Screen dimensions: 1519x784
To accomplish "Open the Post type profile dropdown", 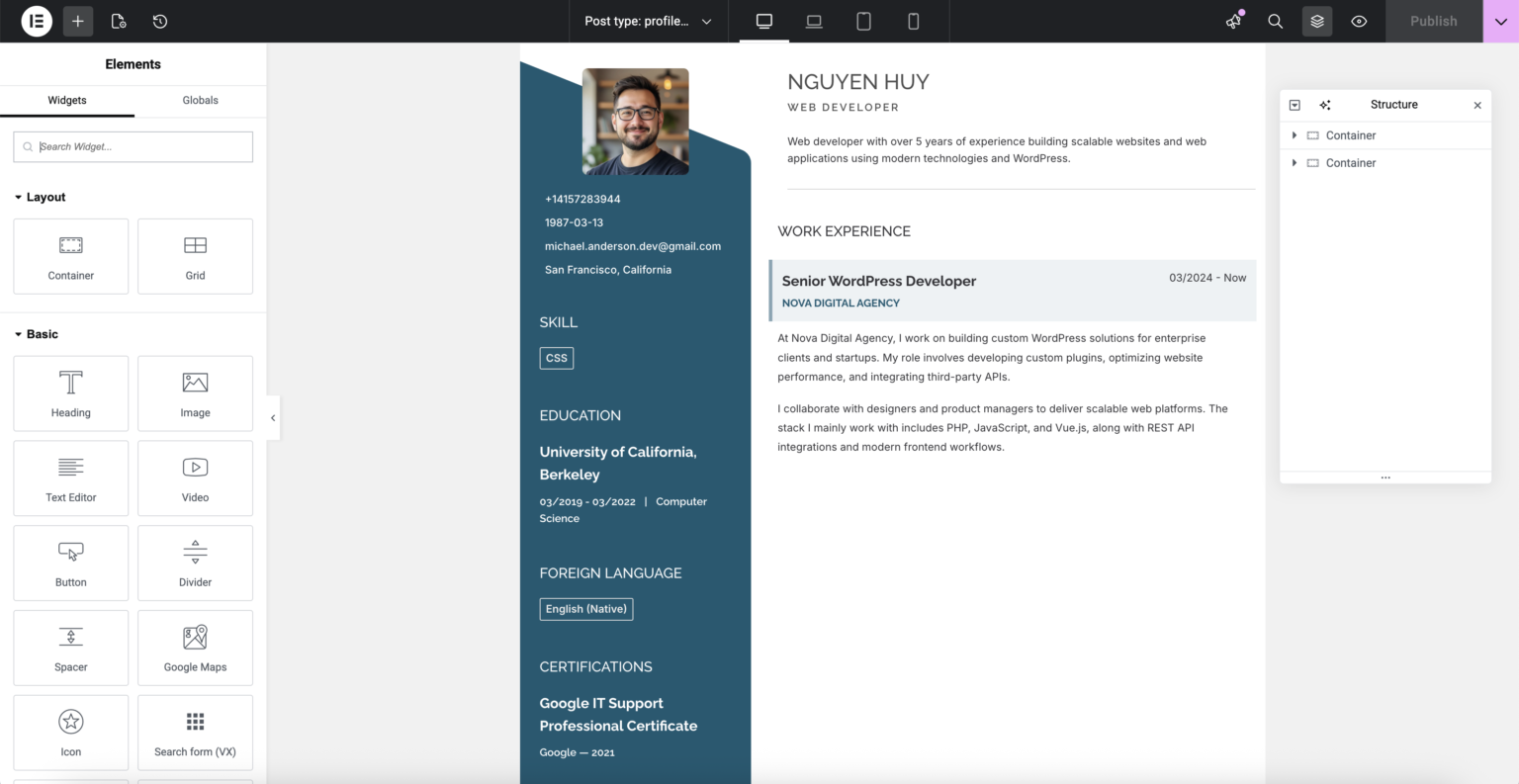I will click(x=648, y=21).
